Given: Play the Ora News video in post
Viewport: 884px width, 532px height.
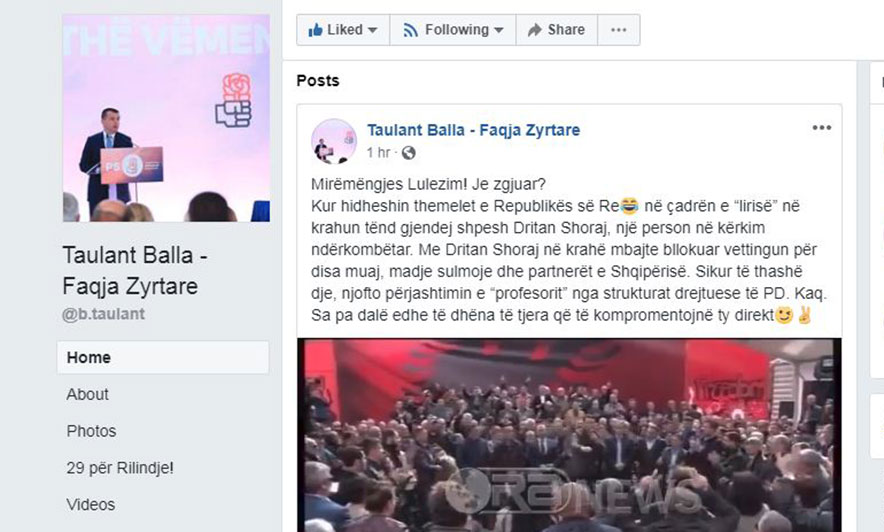Looking at the screenshot, I should (x=569, y=435).
